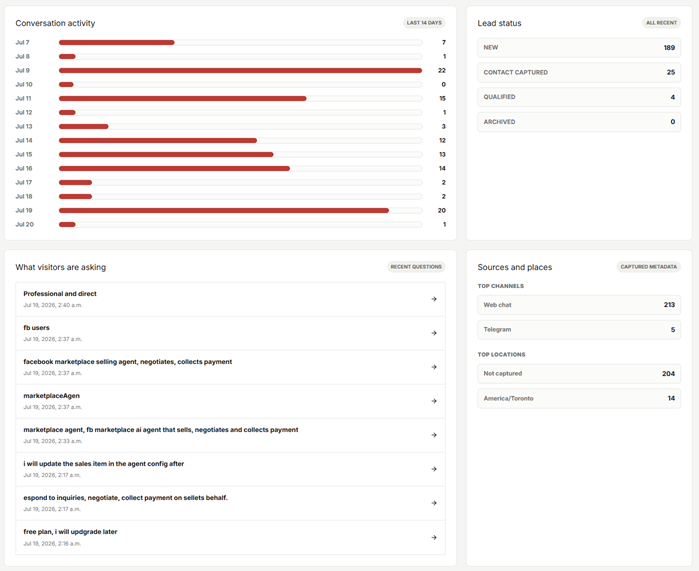
Task: Open the Qualified leads row
Action: (579, 97)
